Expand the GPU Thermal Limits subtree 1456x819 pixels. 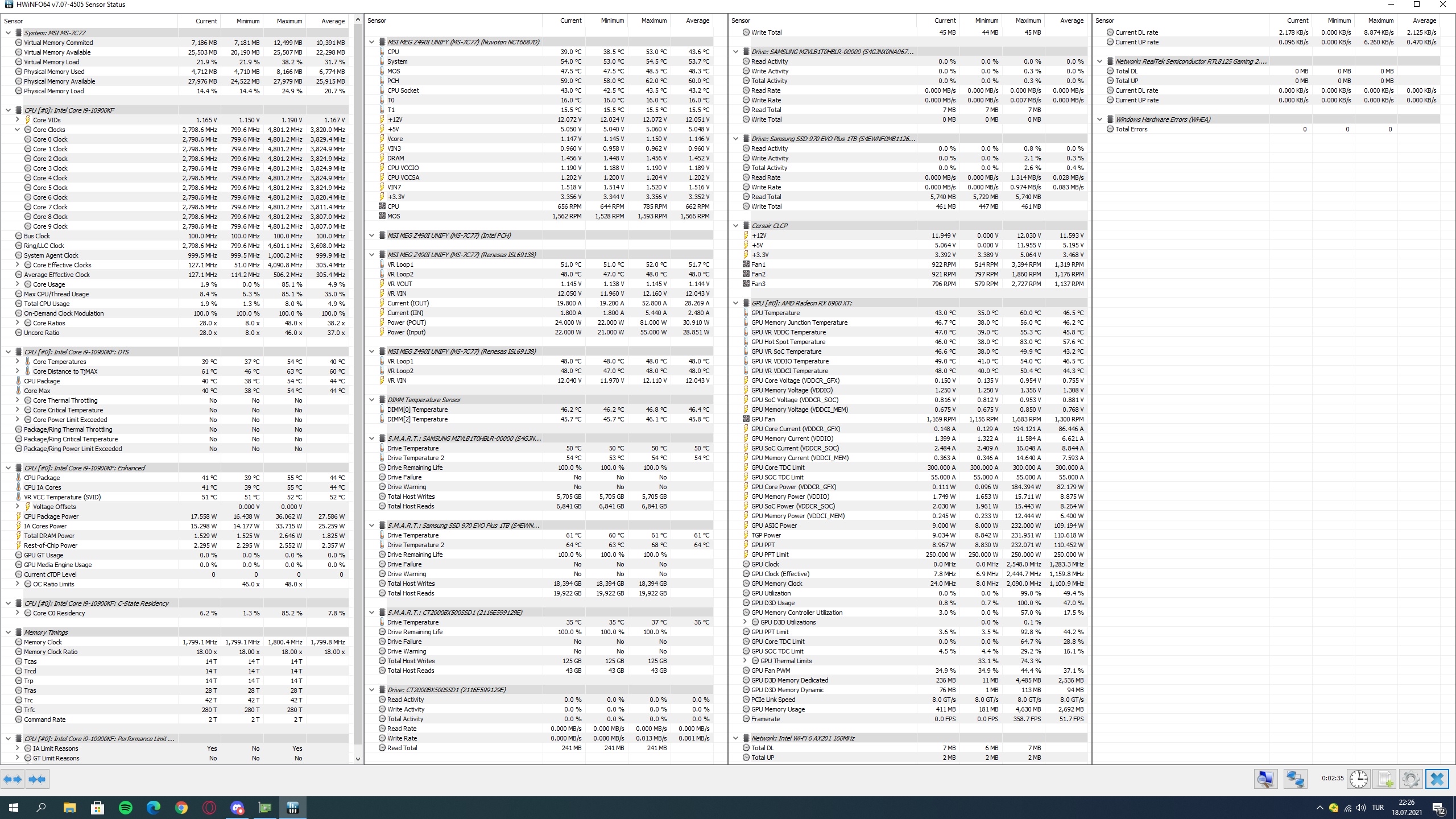745,661
